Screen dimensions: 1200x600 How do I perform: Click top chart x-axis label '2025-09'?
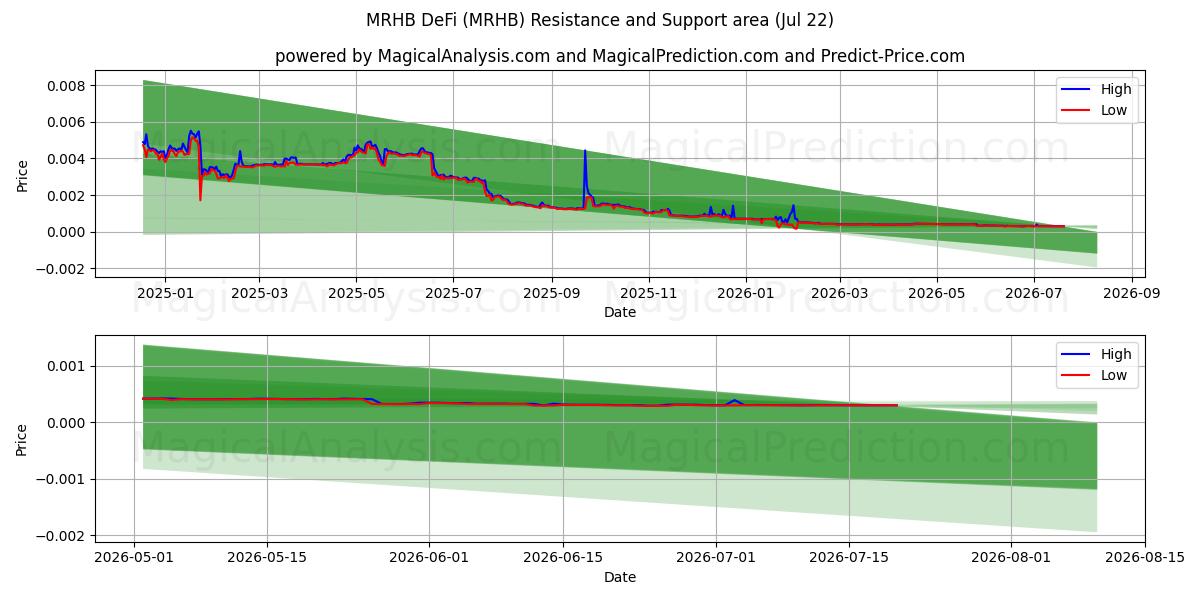[552, 294]
